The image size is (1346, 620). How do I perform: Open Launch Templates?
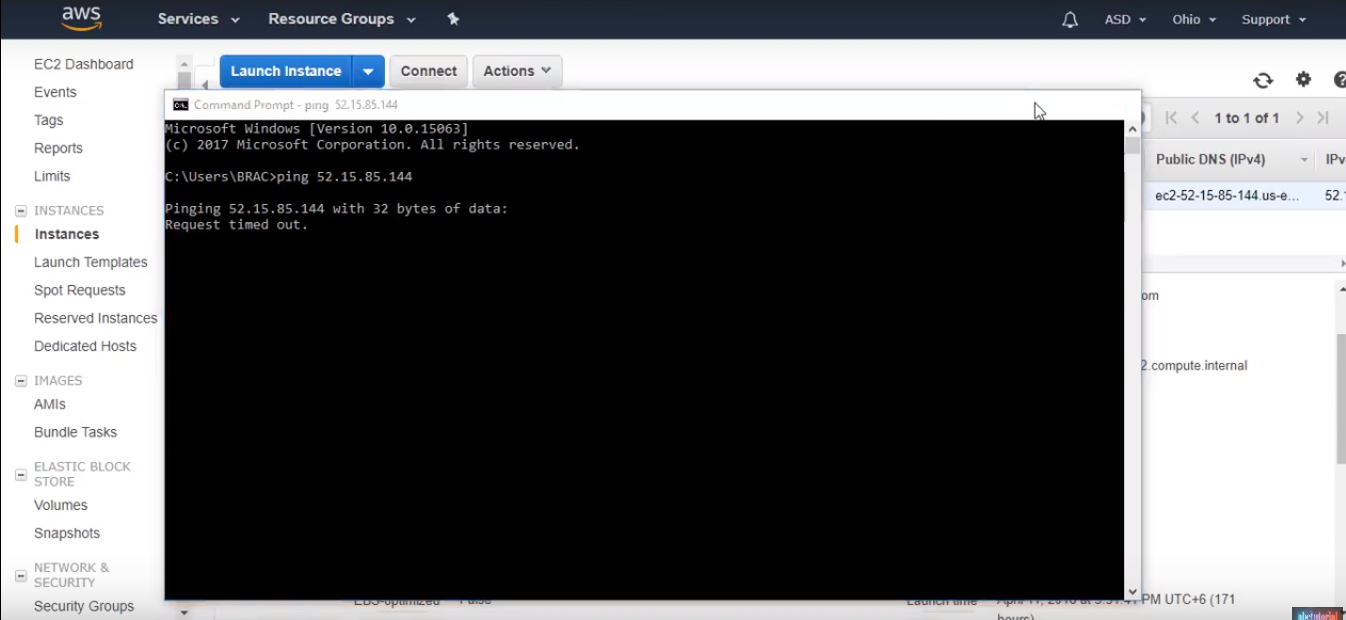[x=91, y=262]
